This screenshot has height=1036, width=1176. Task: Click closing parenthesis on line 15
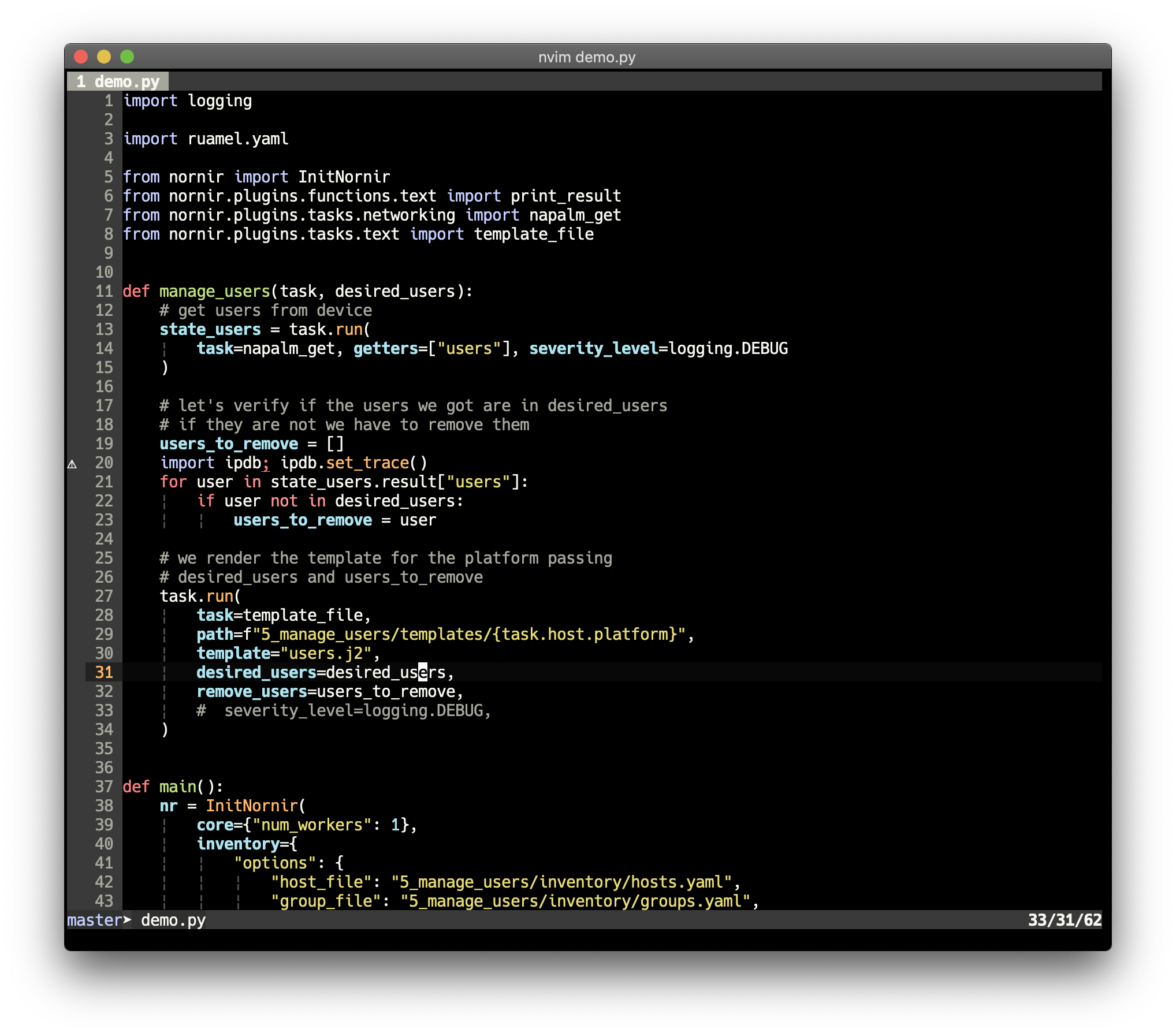[165, 368]
